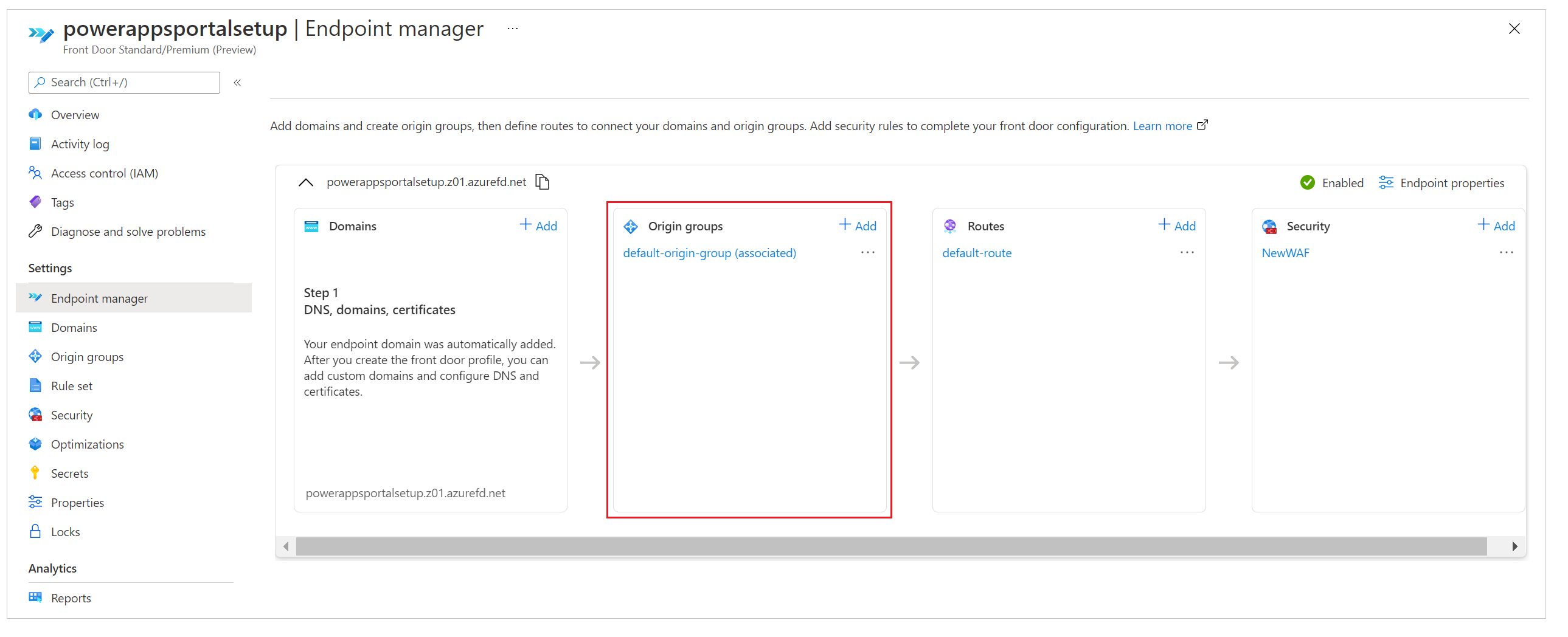This screenshot has width=1568, height=637.
Task: Add a new origin group
Action: [x=858, y=226]
